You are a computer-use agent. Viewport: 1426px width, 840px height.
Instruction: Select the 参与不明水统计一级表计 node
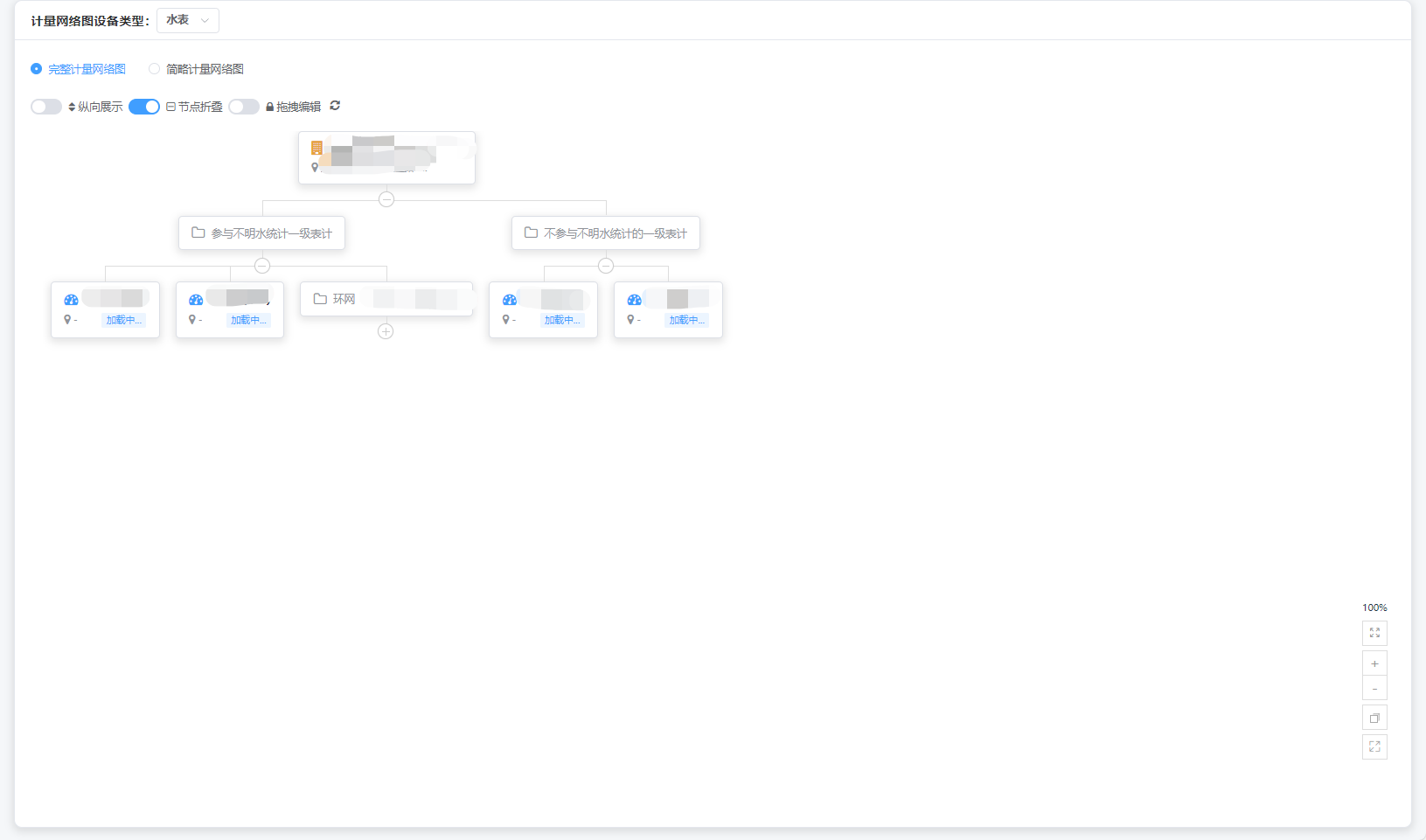pyautogui.click(x=261, y=233)
